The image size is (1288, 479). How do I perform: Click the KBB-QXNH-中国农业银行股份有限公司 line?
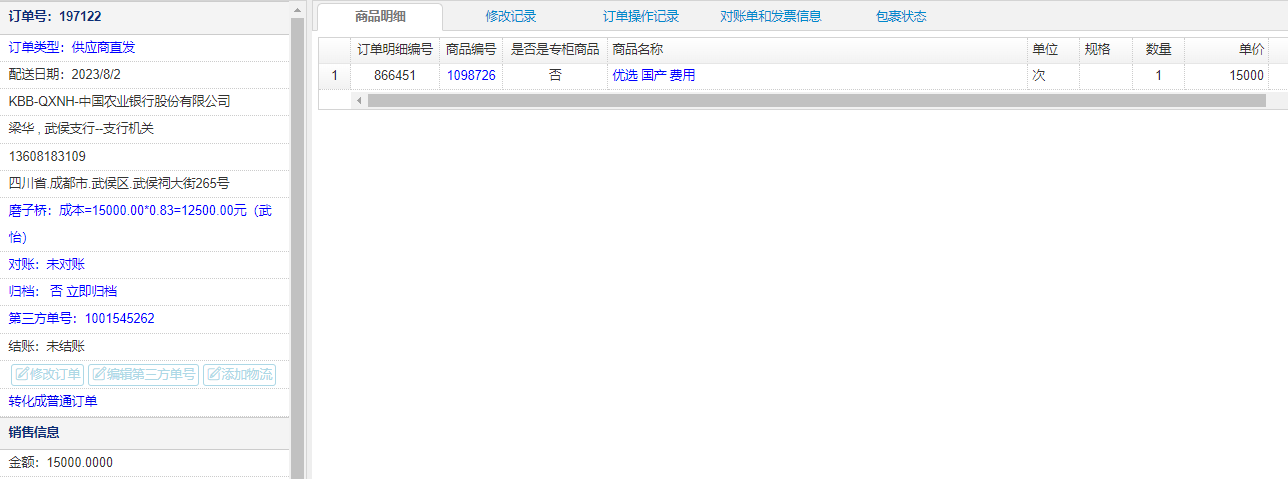pyautogui.click(x=120, y=101)
